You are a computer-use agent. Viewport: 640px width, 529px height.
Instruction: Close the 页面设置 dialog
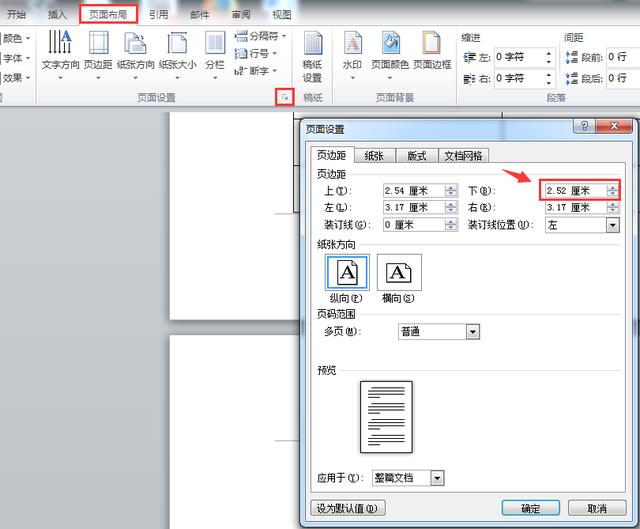tap(614, 126)
